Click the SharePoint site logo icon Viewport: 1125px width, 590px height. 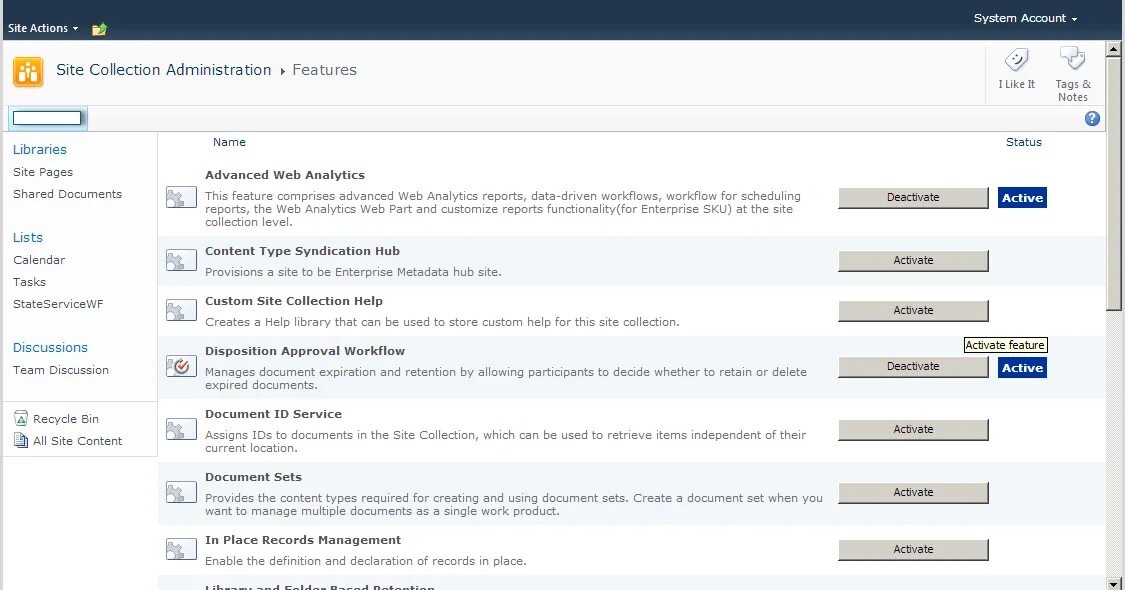[x=28, y=72]
